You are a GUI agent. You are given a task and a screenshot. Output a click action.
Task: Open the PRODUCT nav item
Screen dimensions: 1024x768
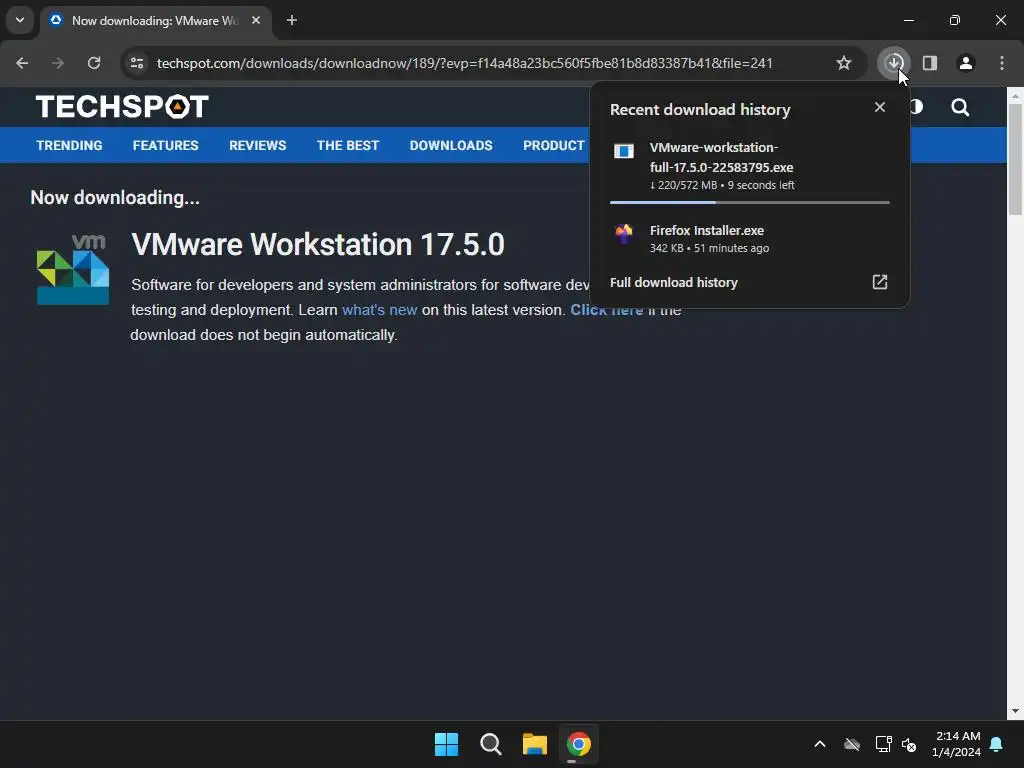click(554, 146)
